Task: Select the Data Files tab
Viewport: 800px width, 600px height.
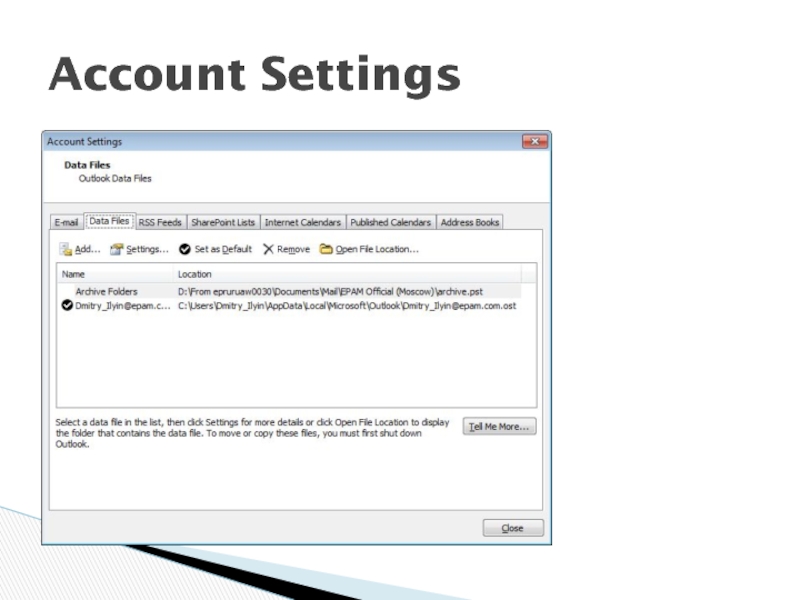Action: coord(108,221)
